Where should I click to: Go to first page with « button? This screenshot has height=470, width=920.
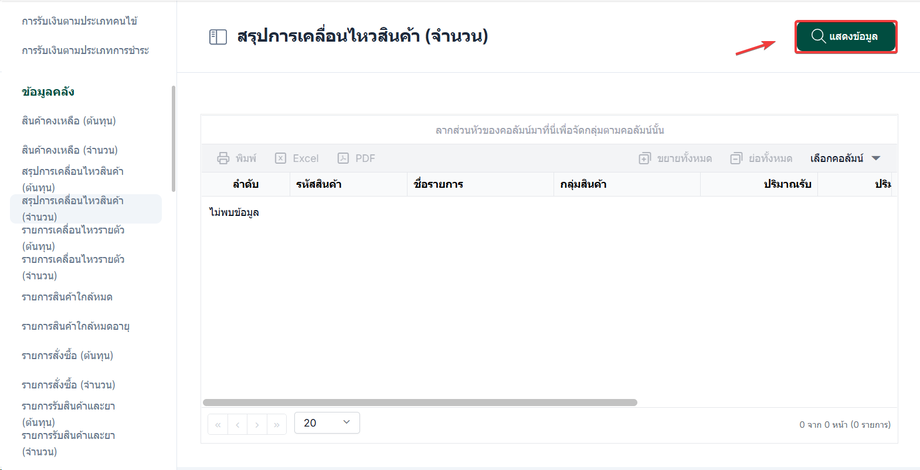pos(218,425)
